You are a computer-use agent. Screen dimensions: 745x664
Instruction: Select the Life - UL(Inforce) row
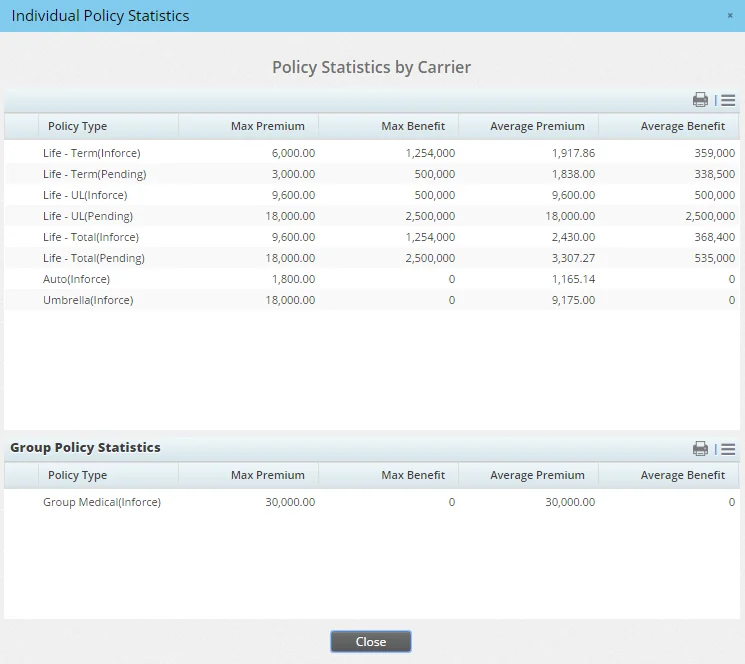pos(372,195)
